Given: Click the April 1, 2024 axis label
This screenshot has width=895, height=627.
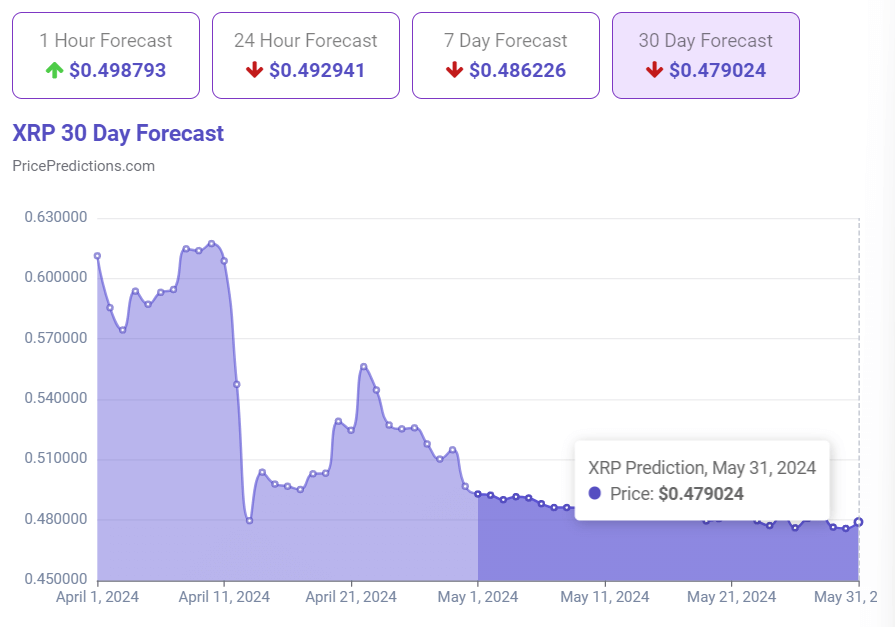Looking at the screenshot, I should coord(97,597).
